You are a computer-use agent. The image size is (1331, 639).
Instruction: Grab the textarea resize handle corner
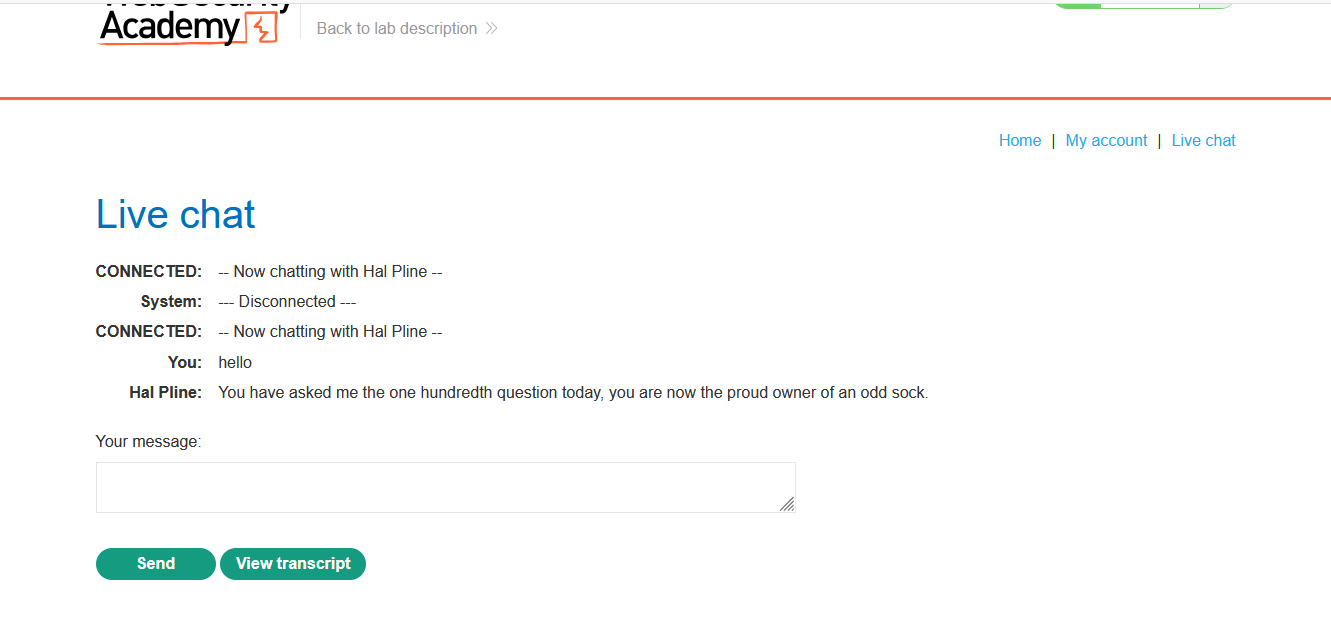(787, 504)
